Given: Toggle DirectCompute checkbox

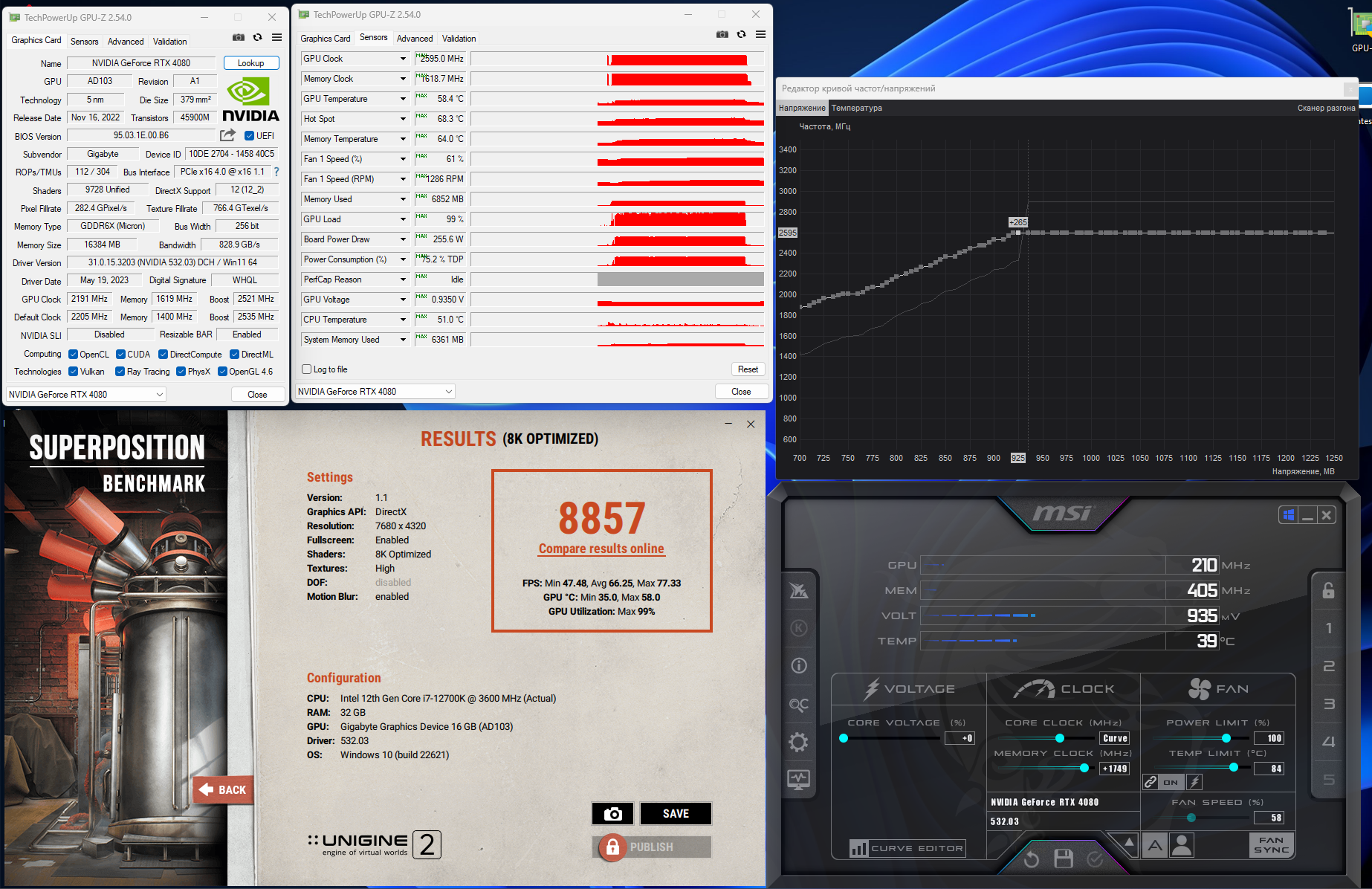Looking at the screenshot, I should pyautogui.click(x=163, y=355).
